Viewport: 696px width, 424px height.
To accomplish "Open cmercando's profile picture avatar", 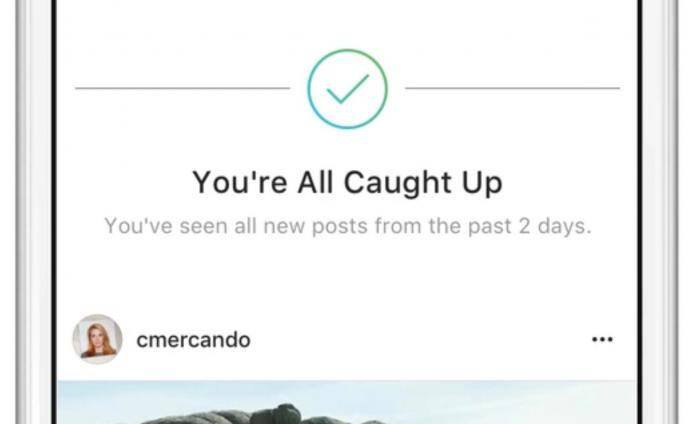I will [98, 339].
